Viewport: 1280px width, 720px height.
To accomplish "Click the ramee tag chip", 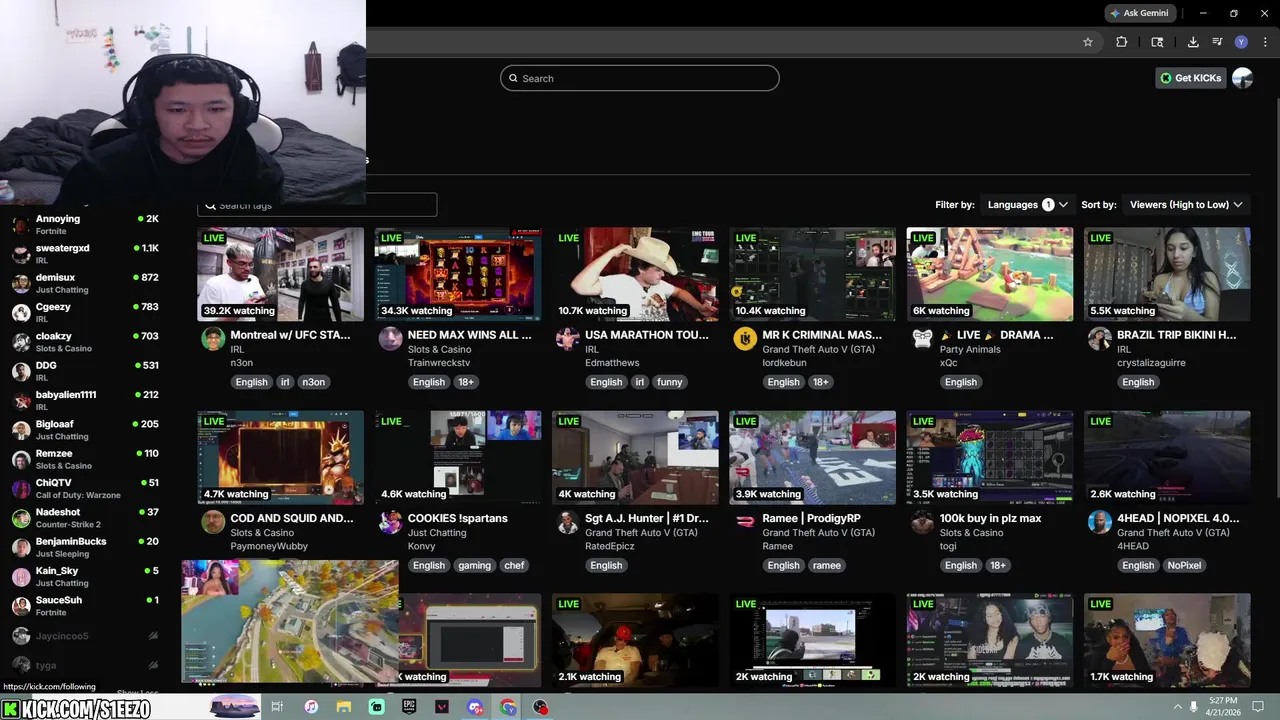I will (x=827, y=565).
